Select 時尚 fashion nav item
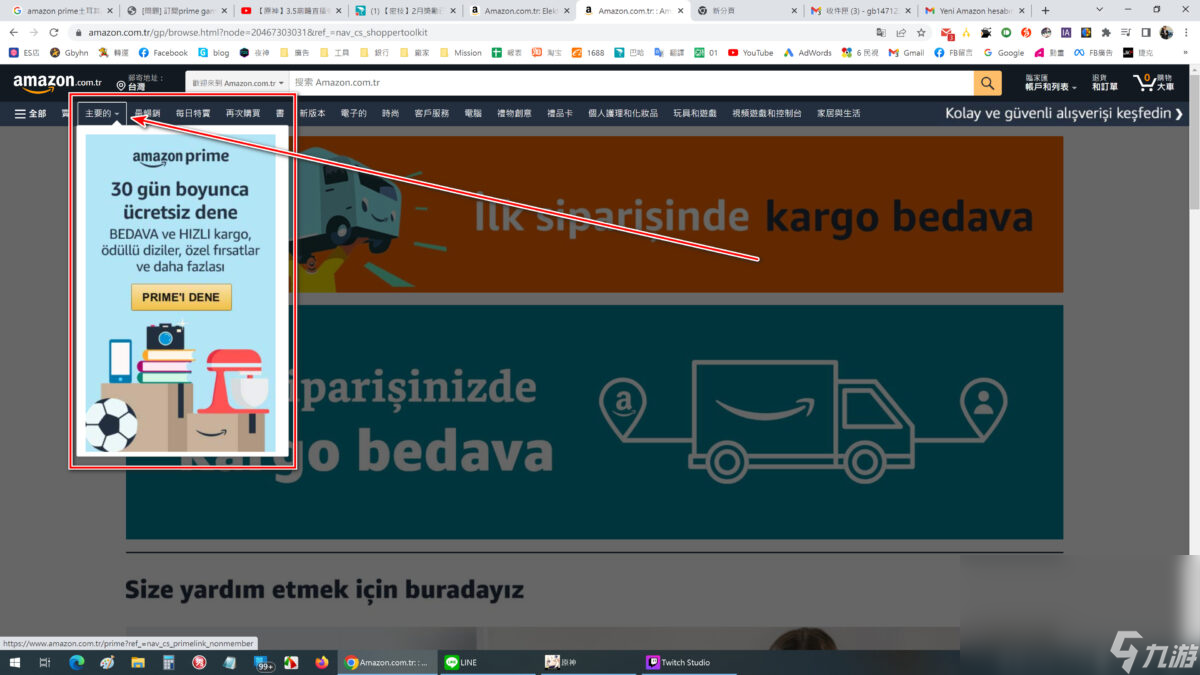This screenshot has width=1200, height=675. [390, 113]
